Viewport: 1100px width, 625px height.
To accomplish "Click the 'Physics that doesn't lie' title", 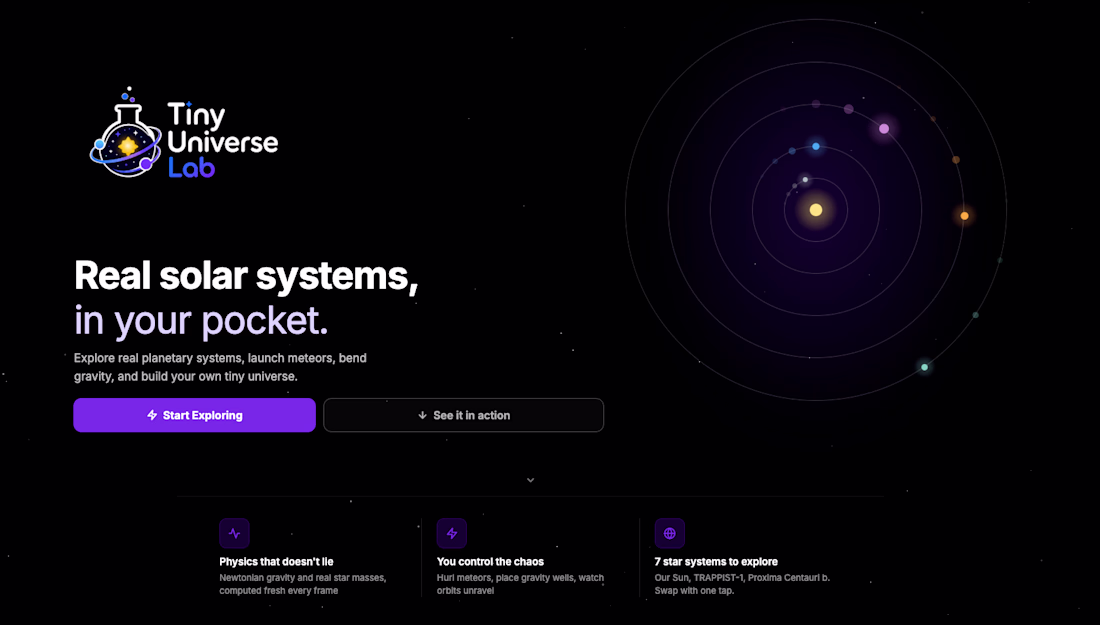I will (x=276, y=562).
